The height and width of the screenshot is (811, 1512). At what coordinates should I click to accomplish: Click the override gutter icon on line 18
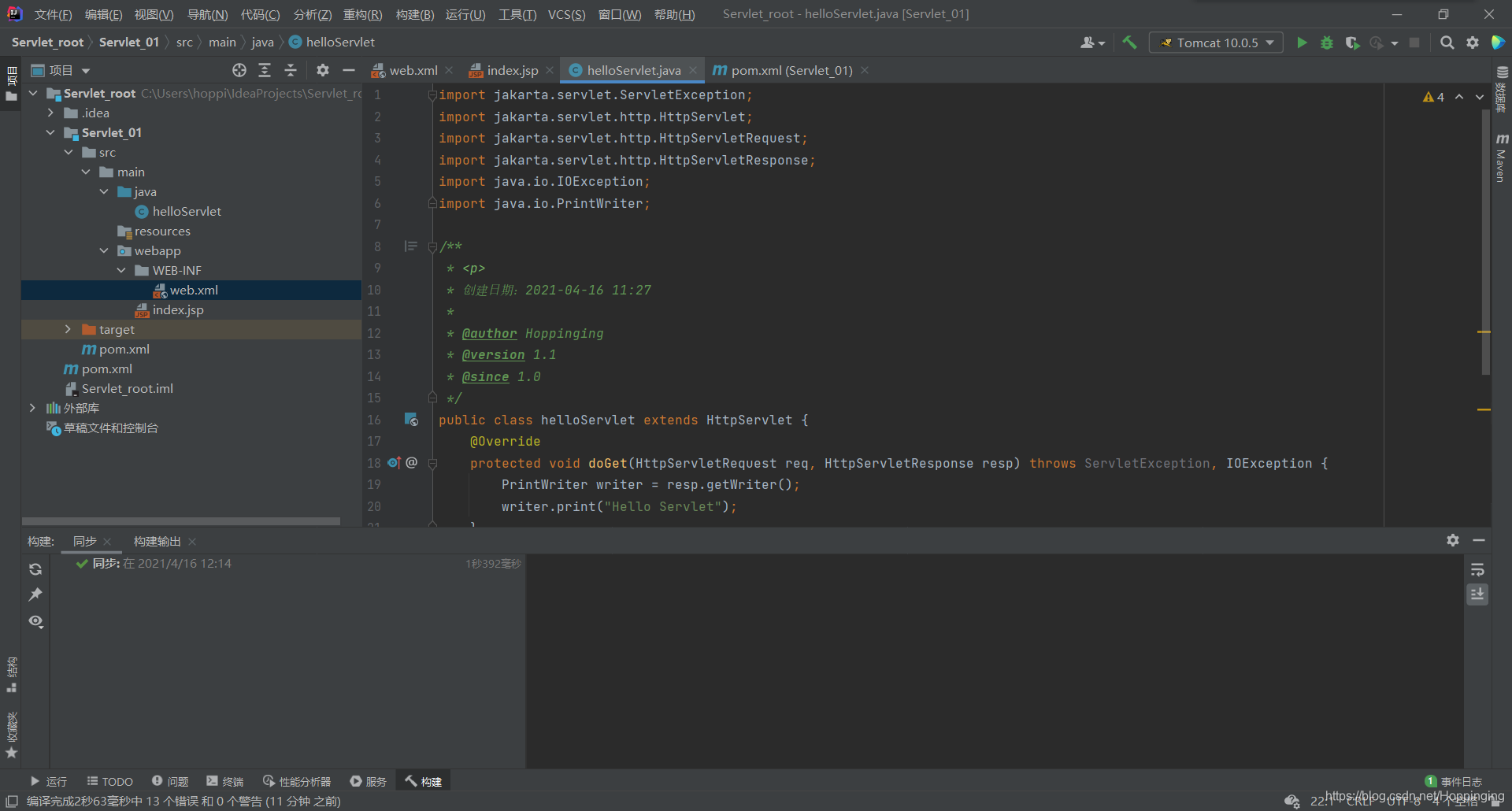click(395, 463)
